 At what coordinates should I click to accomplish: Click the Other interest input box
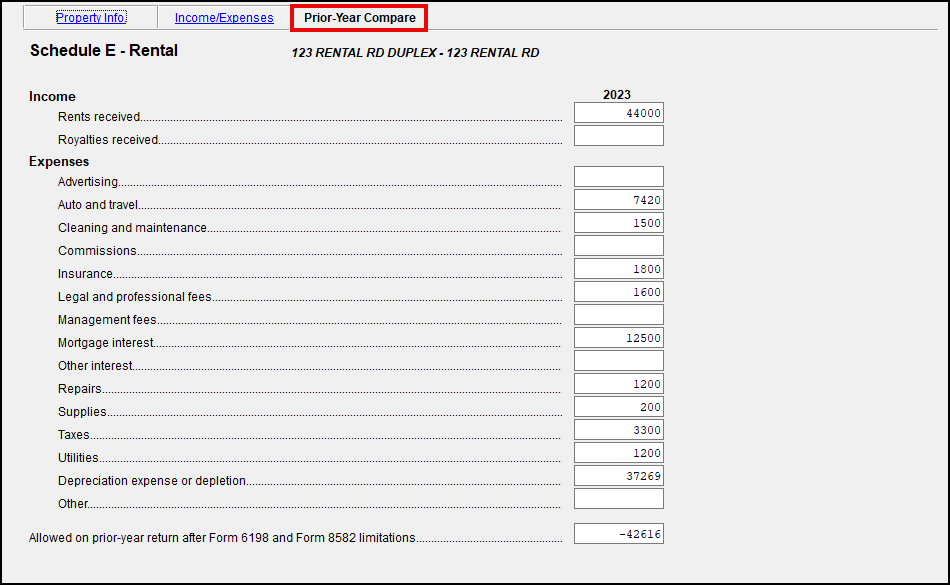pyautogui.click(x=619, y=361)
